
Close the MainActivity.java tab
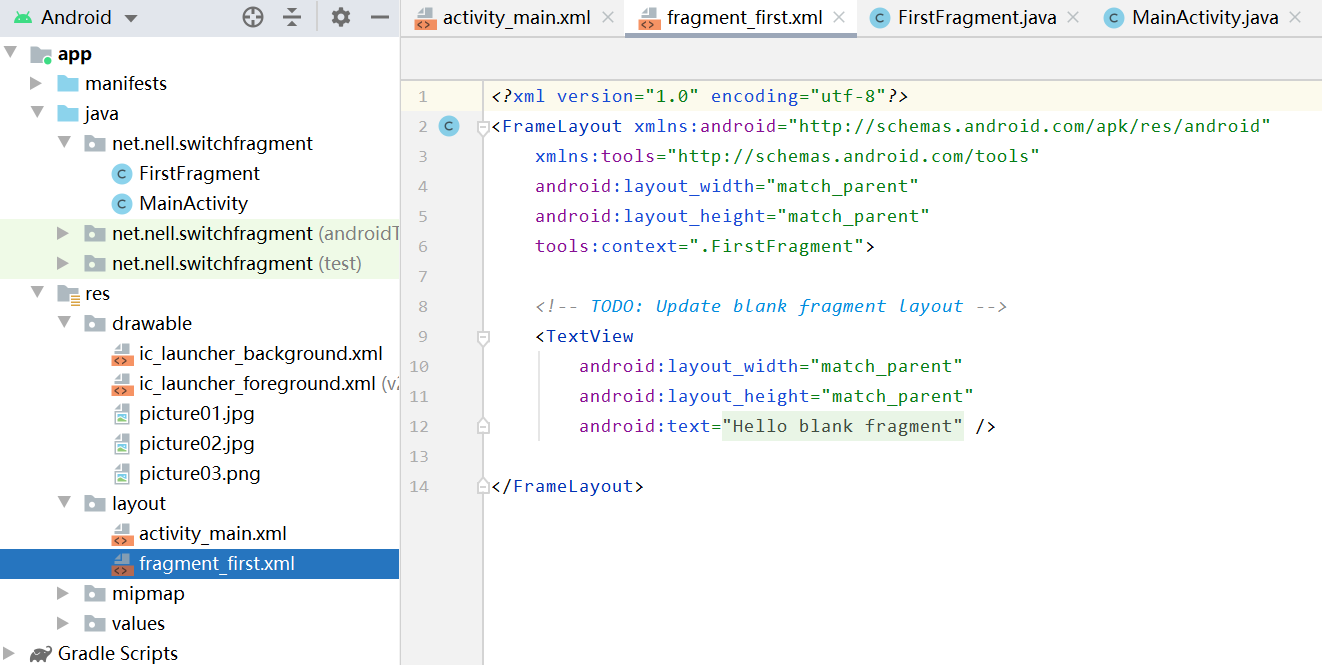point(1296,18)
